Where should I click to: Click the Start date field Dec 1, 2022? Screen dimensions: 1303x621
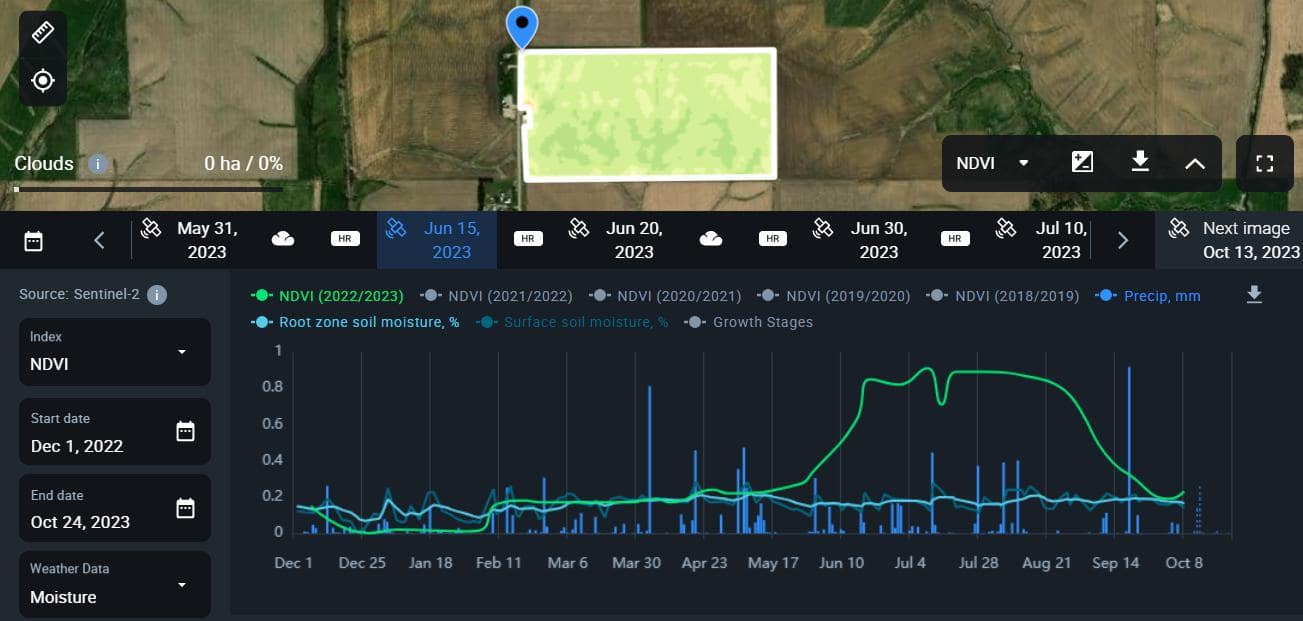pyautogui.click(x=115, y=431)
